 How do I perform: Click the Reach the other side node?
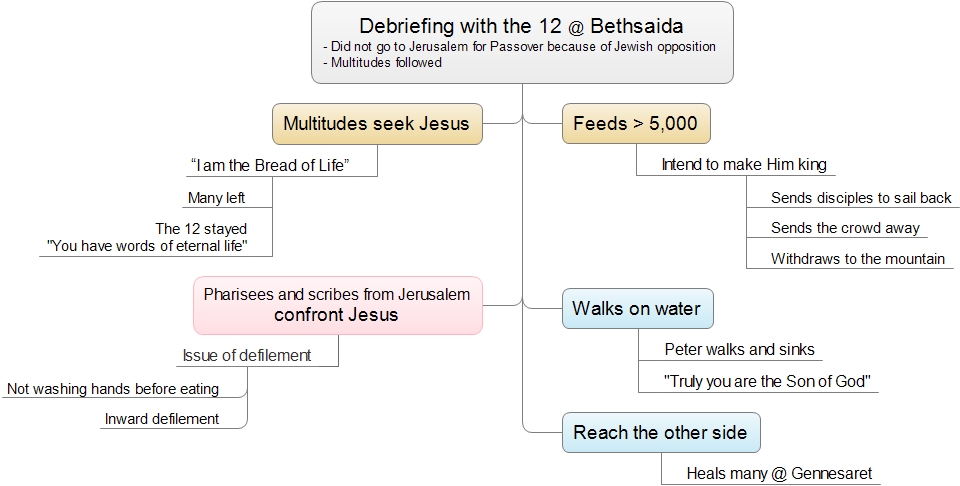(661, 433)
